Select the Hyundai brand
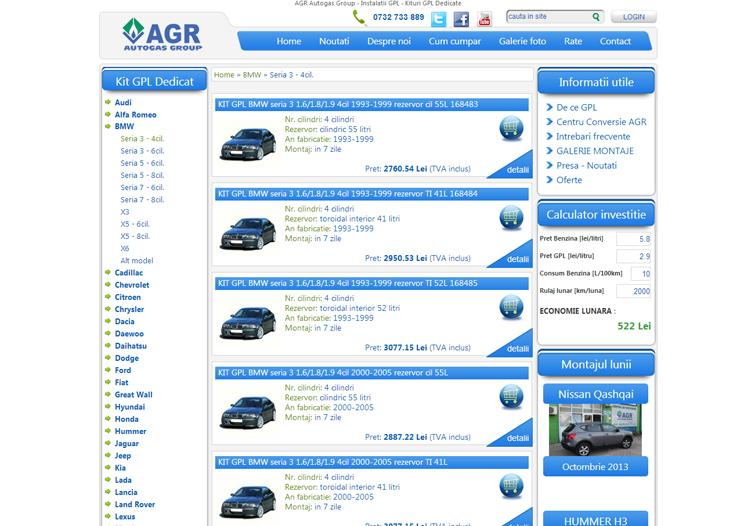The width and height of the screenshot is (740, 526). coord(130,407)
